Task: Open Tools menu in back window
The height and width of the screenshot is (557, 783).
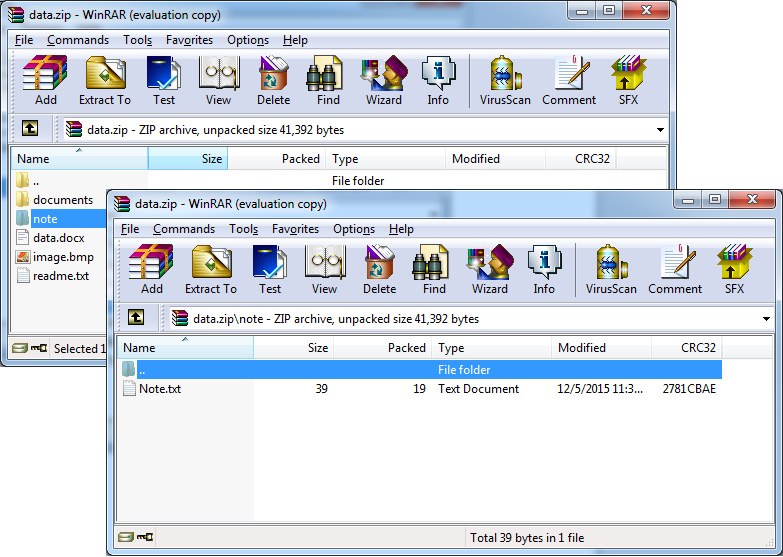Action: 137,40
